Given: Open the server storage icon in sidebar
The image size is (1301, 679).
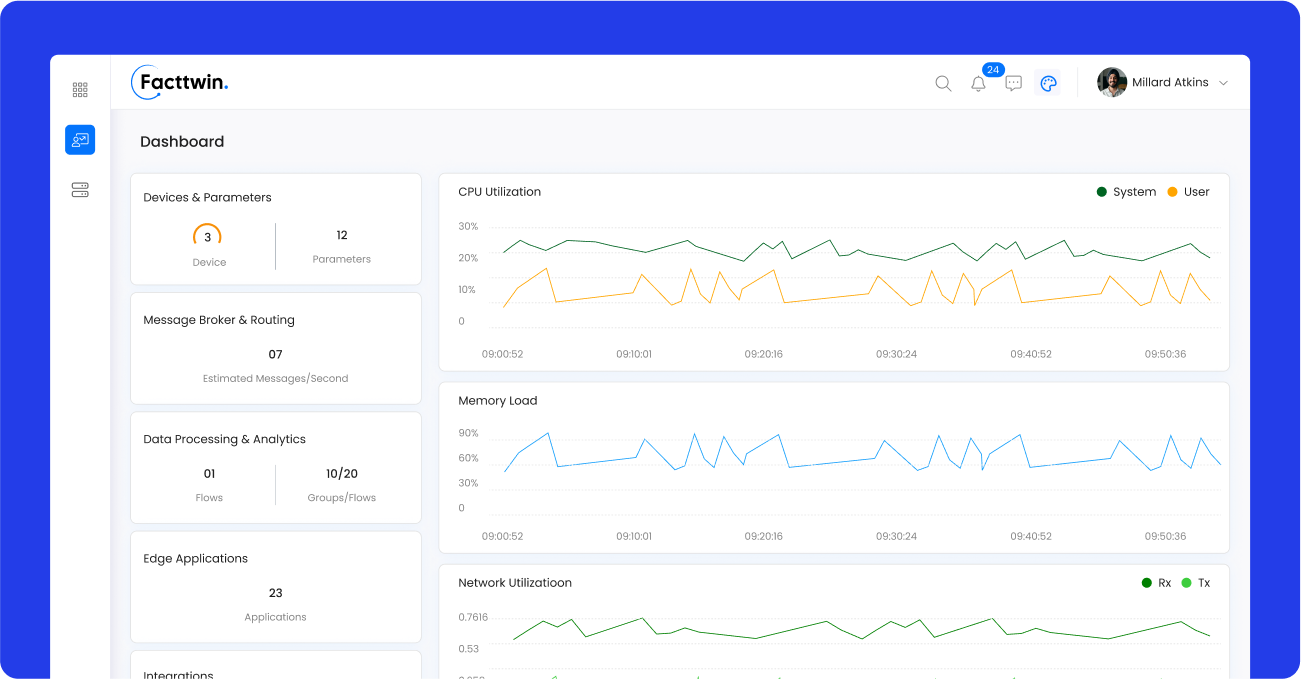Looking at the screenshot, I should point(80,190).
